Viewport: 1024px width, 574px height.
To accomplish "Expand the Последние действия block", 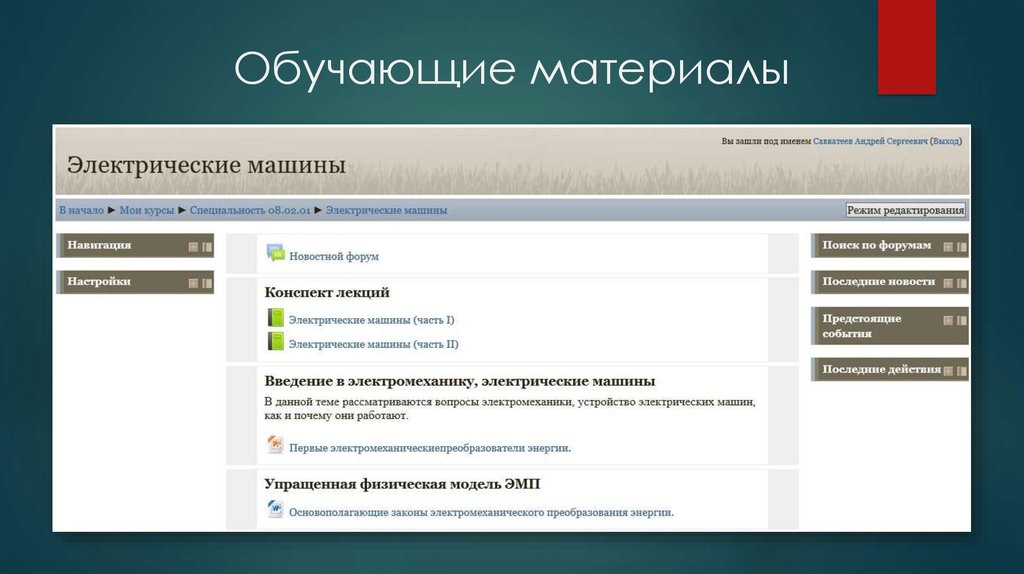I will pyautogui.click(x=948, y=371).
